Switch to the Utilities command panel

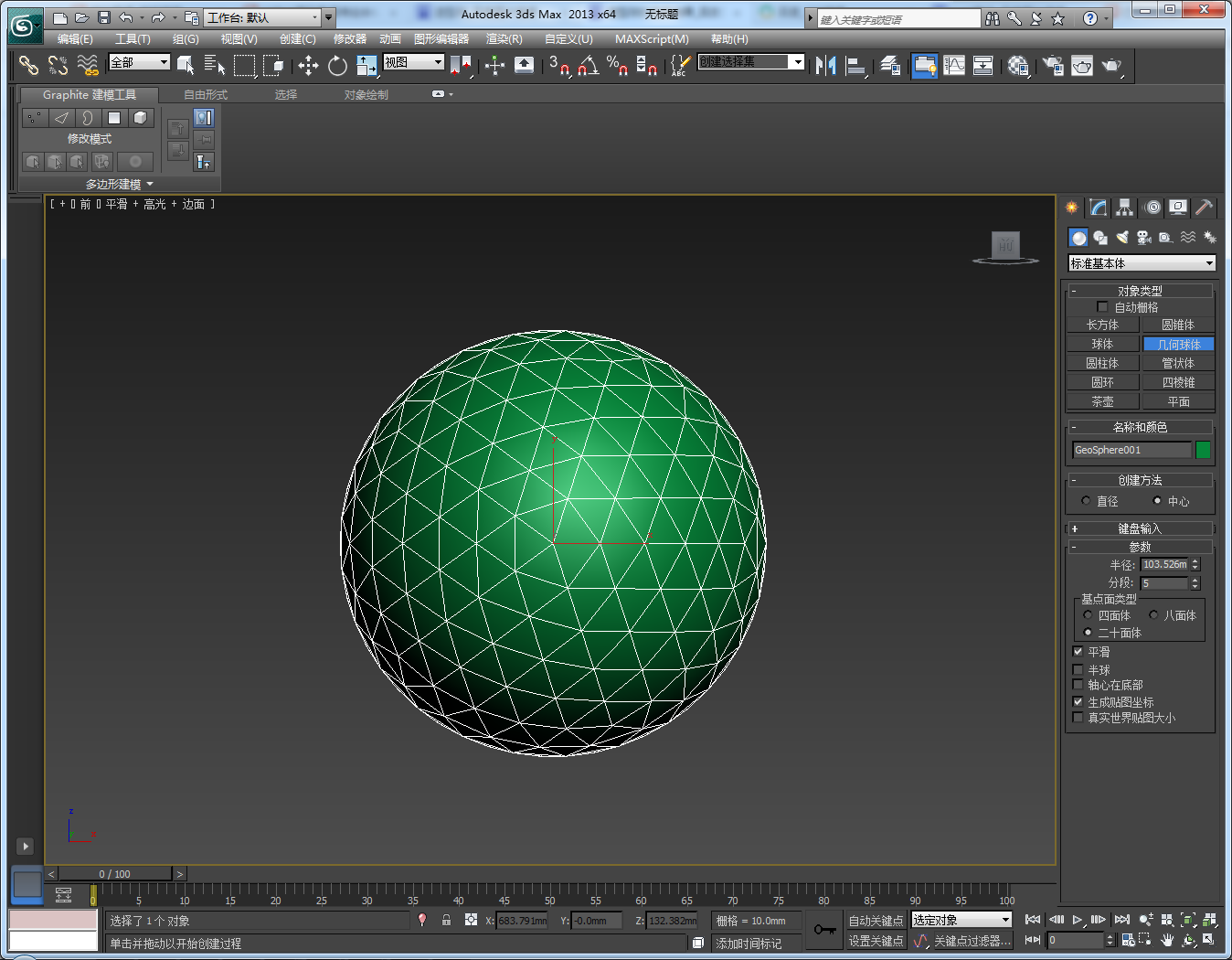click(x=1205, y=208)
